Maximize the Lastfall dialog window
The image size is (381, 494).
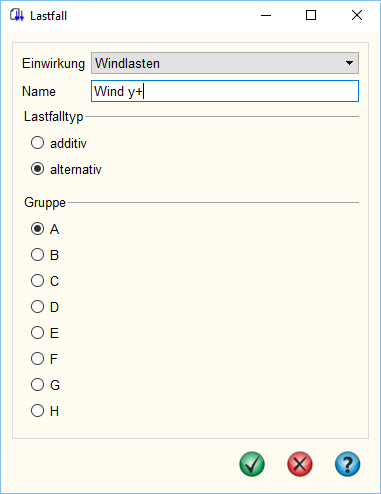tap(311, 15)
